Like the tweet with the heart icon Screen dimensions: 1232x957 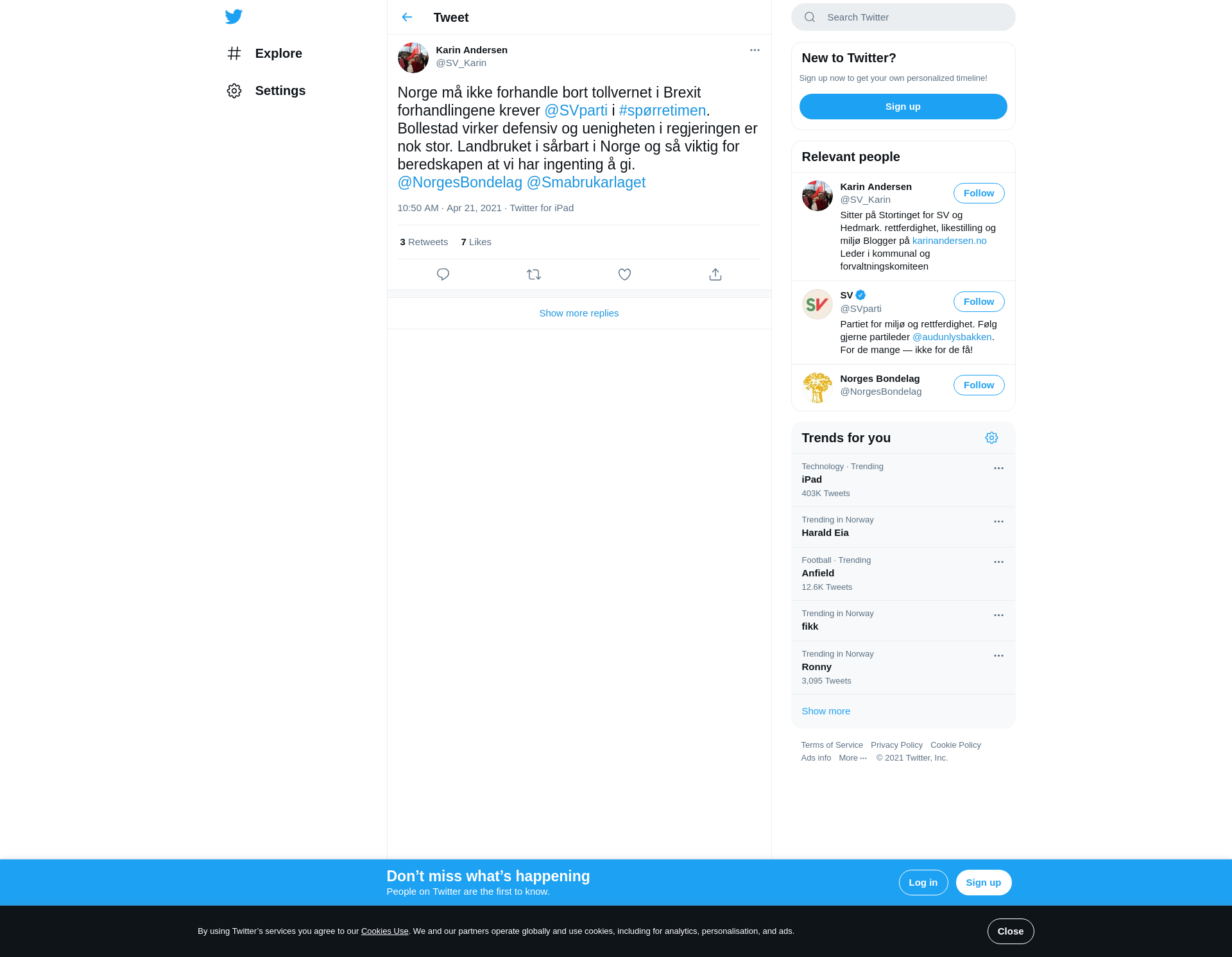(x=624, y=275)
